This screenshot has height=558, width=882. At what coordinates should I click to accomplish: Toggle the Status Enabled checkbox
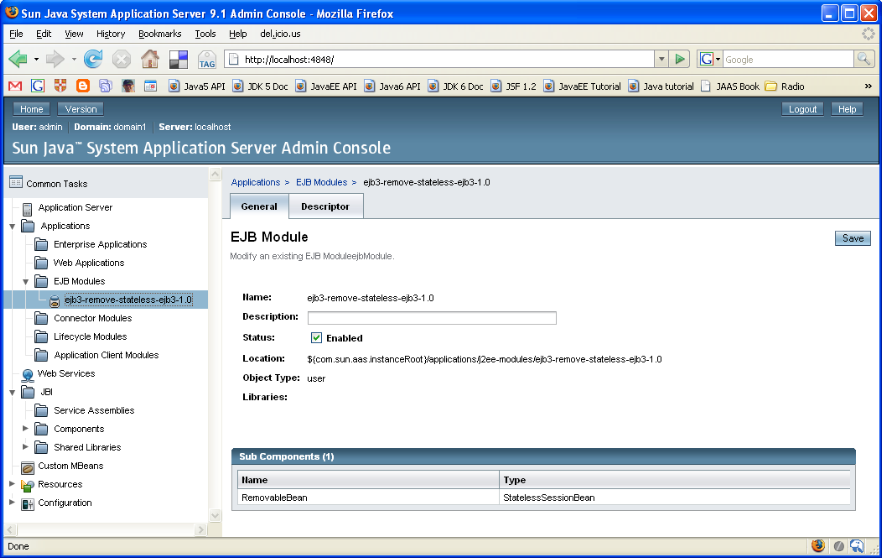[316, 338]
